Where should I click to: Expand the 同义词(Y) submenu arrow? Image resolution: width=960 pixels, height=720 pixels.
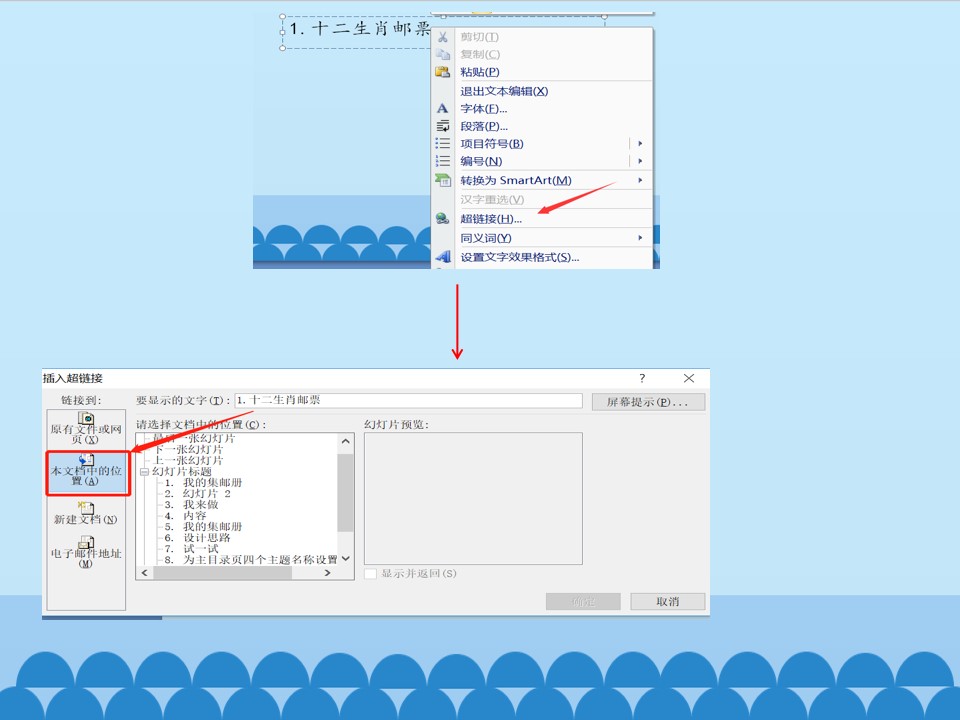click(640, 238)
